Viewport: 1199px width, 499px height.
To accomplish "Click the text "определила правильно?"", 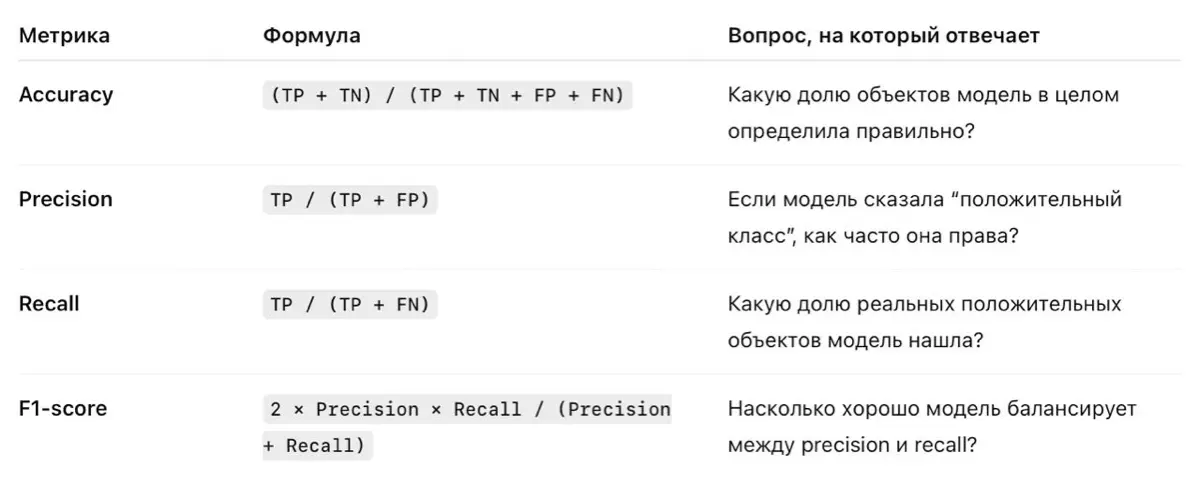I will coord(851,132).
